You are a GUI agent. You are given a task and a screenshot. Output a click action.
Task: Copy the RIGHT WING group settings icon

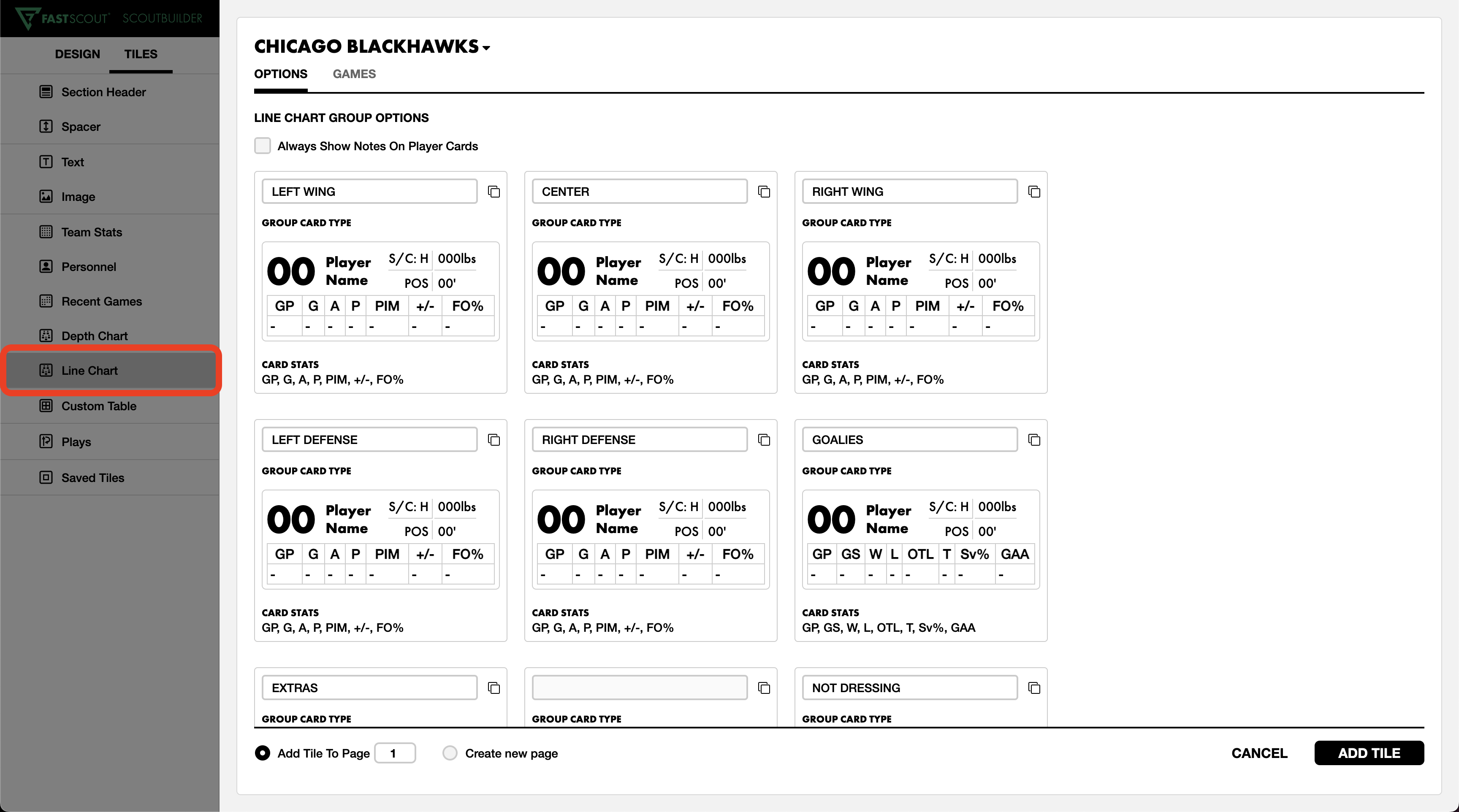tap(1034, 192)
